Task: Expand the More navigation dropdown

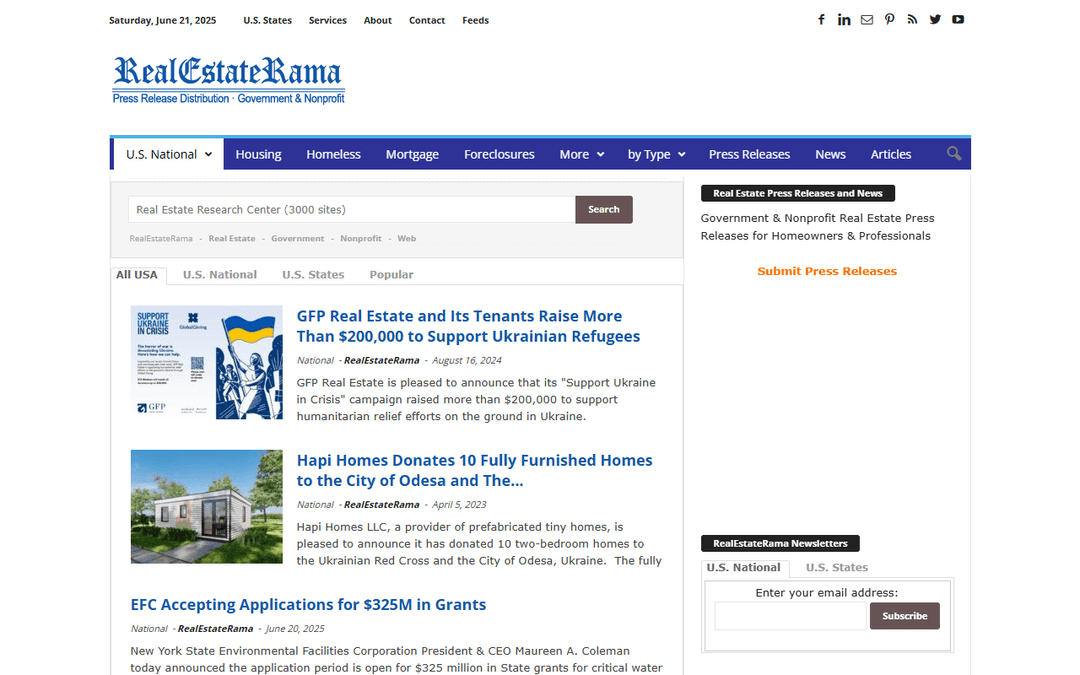Action: (x=581, y=154)
